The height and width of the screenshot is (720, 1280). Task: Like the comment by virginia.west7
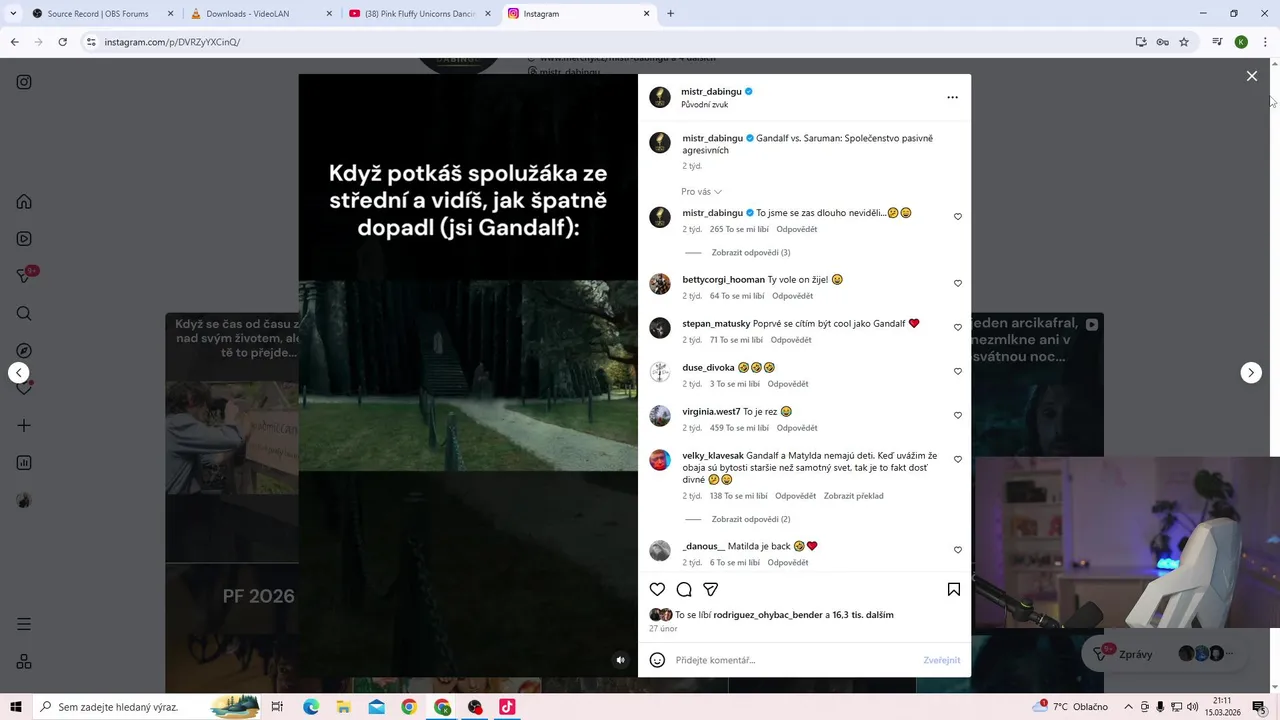[x=957, y=415]
